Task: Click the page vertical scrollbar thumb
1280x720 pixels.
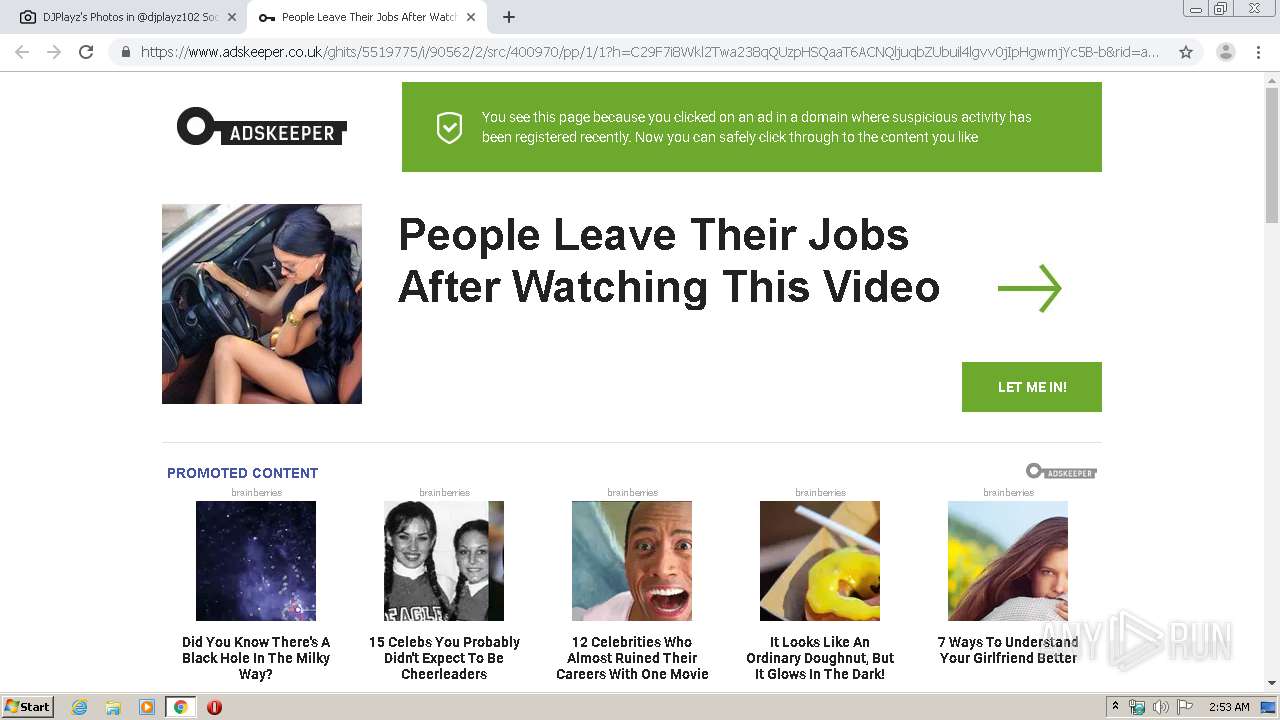Action: 1272,155
